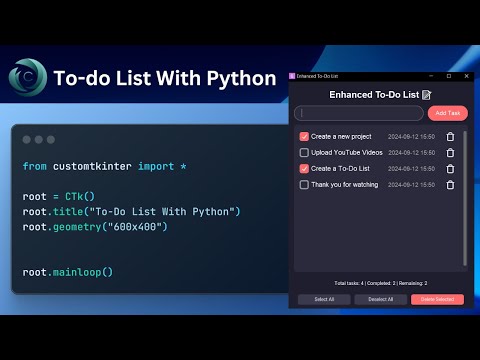Click the 'Upload YouTube Videos' task text
Screen dimensions: 480x360
tap(347, 153)
